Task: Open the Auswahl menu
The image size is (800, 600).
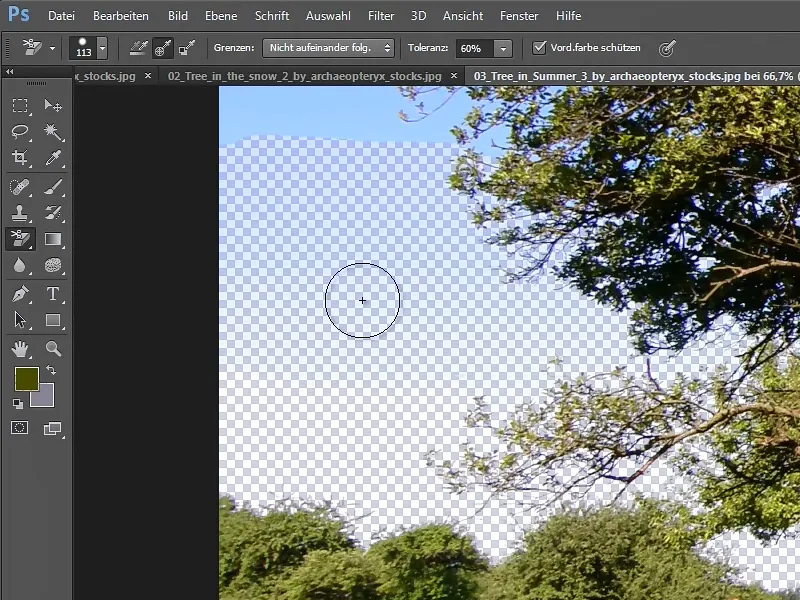Action: 328,16
